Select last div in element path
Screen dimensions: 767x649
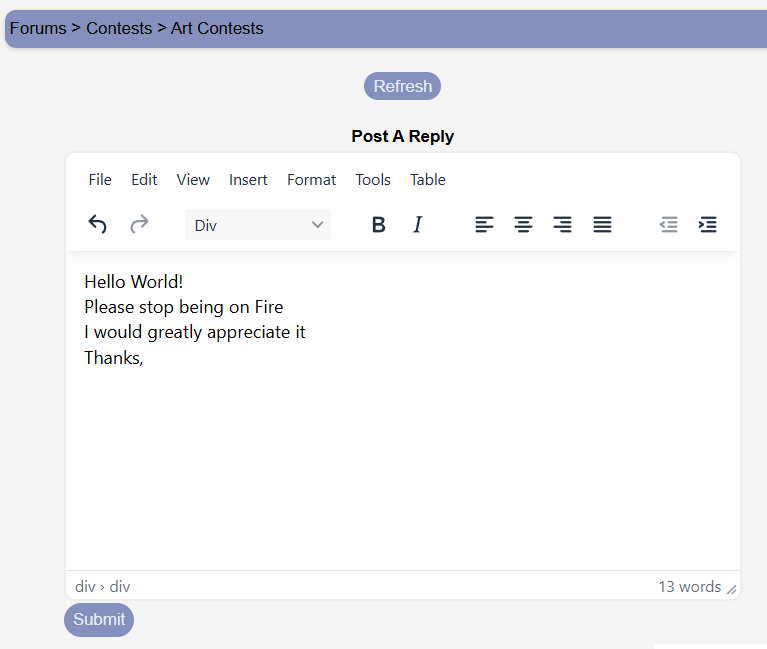[x=120, y=586]
